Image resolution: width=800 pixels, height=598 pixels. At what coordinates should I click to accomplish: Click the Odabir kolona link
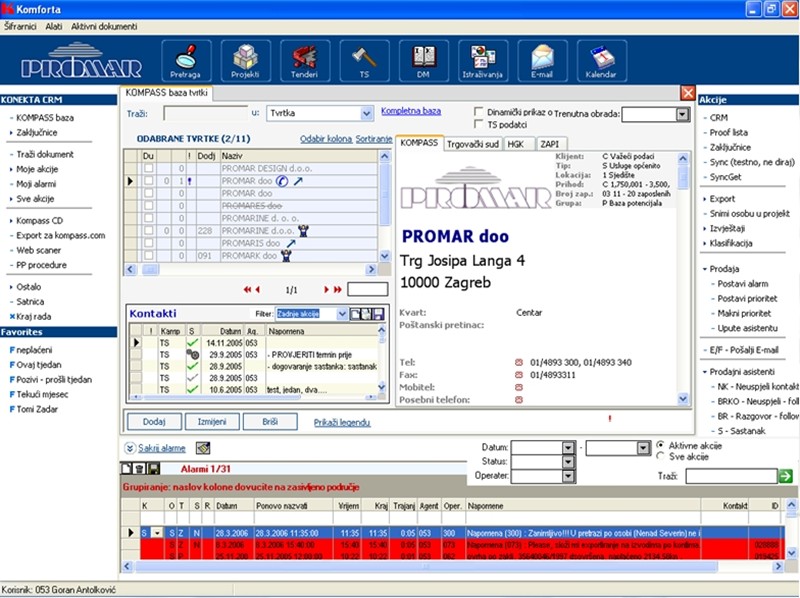click(326, 139)
